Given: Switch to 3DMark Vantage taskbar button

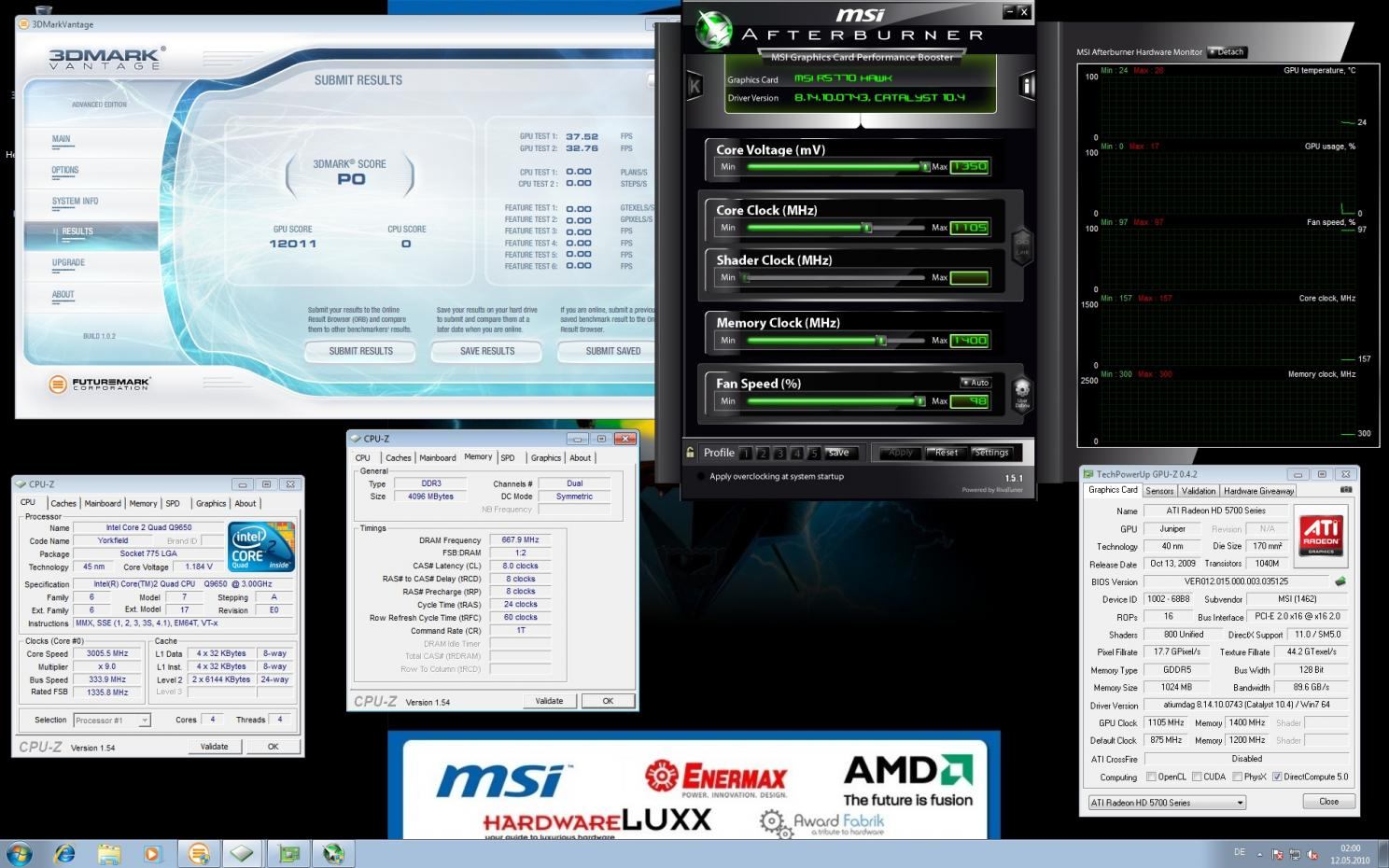Looking at the screenshot, I should [x=198, y=853].
